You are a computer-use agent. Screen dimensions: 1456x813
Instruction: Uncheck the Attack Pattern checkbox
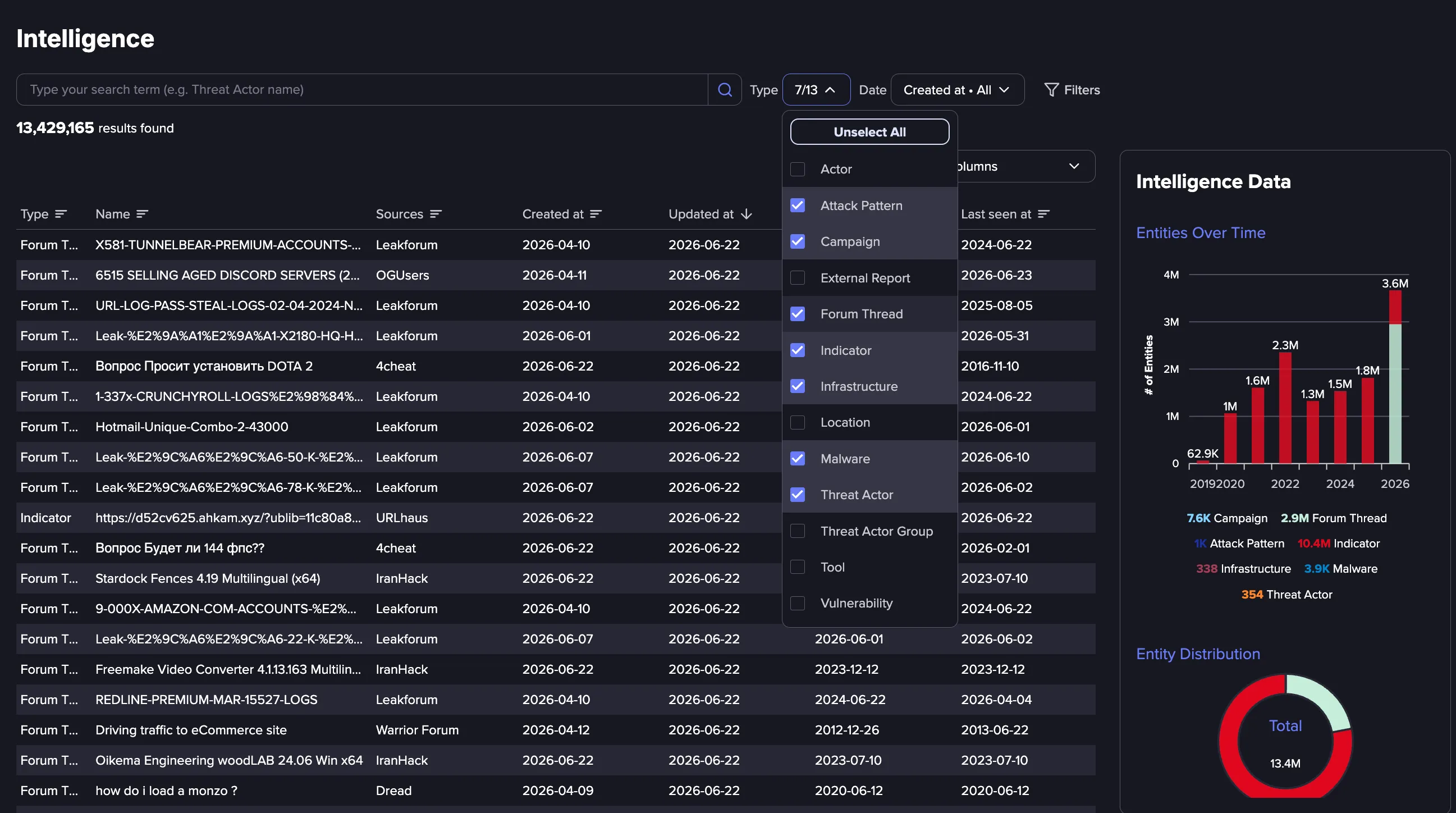coord(798,205)
